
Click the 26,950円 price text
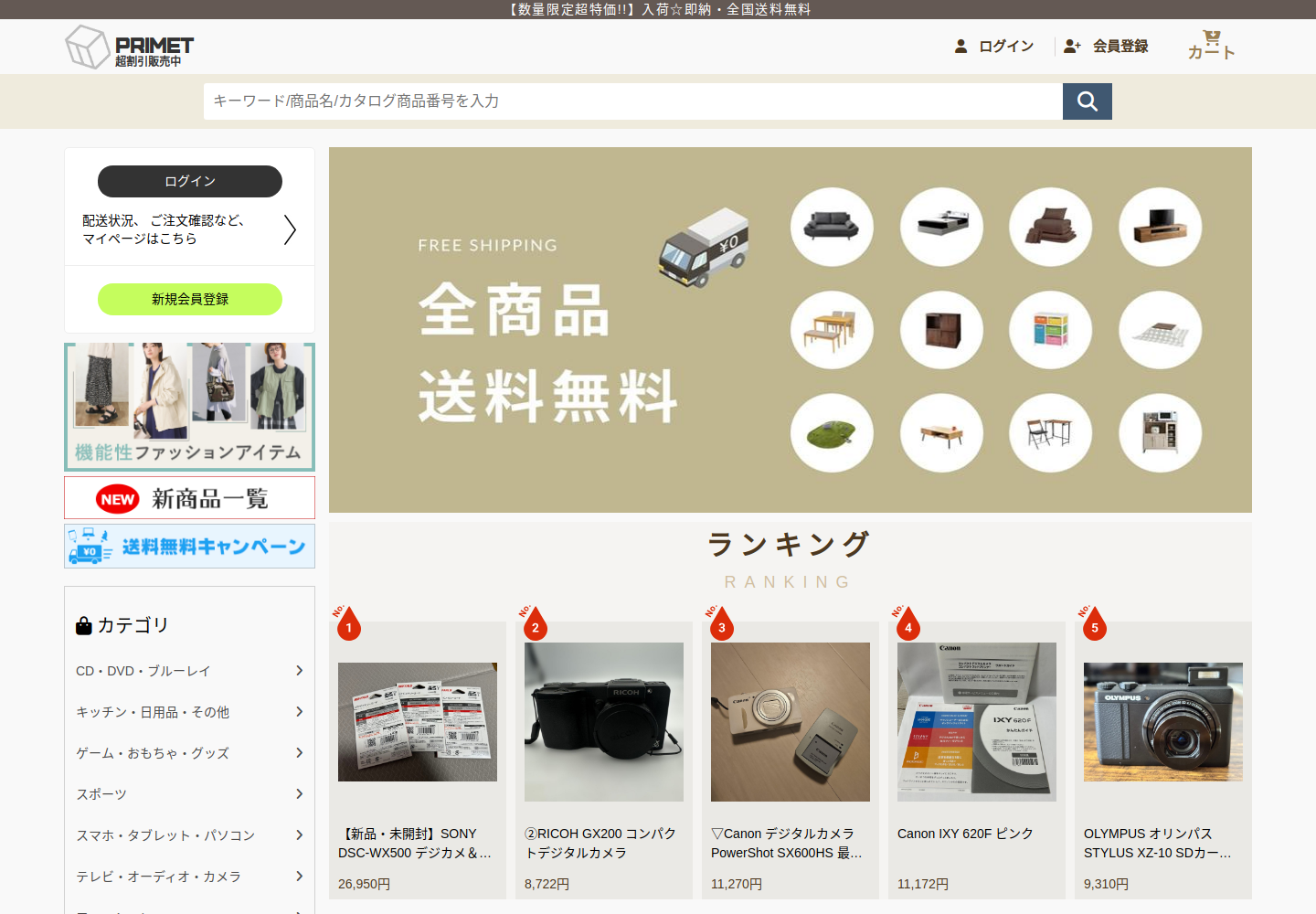pyautogui.click(x=364, y=884)
